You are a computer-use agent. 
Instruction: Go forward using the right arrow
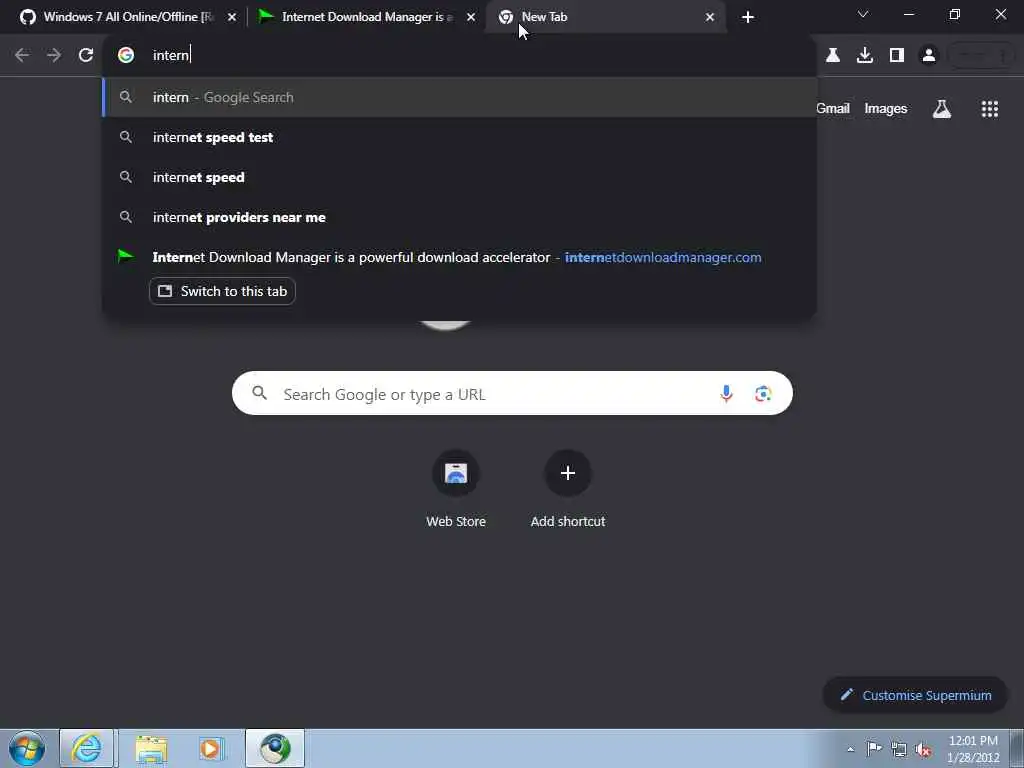(x=54, y=55)
